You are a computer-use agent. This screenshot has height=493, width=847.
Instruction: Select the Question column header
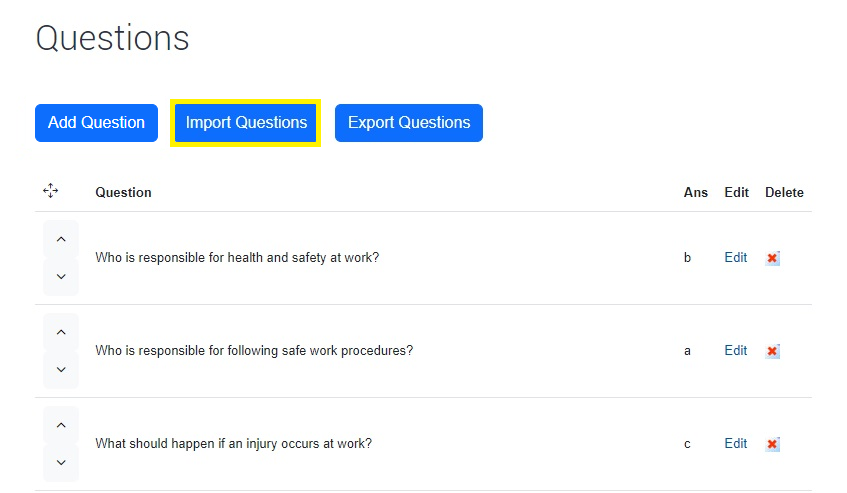click(x=123, y=193)
